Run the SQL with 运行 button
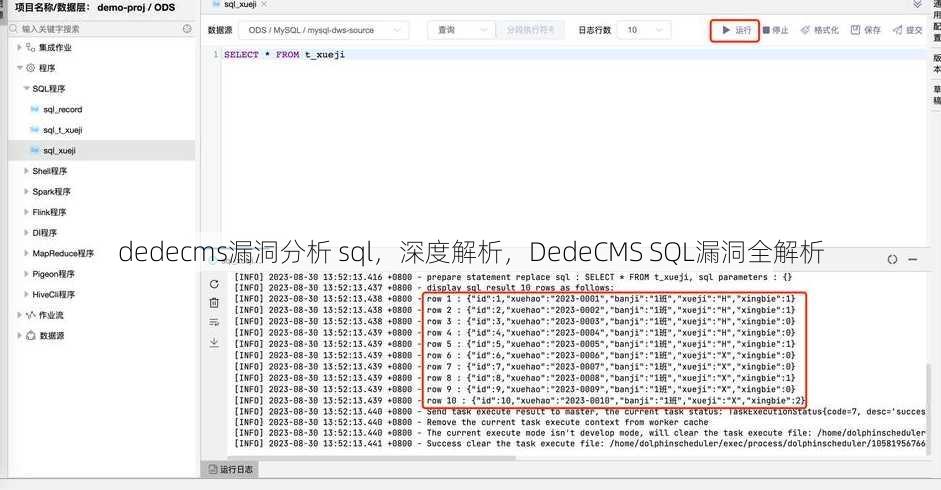This screenshot has height=490, width=941. click(x=736, y=30)
